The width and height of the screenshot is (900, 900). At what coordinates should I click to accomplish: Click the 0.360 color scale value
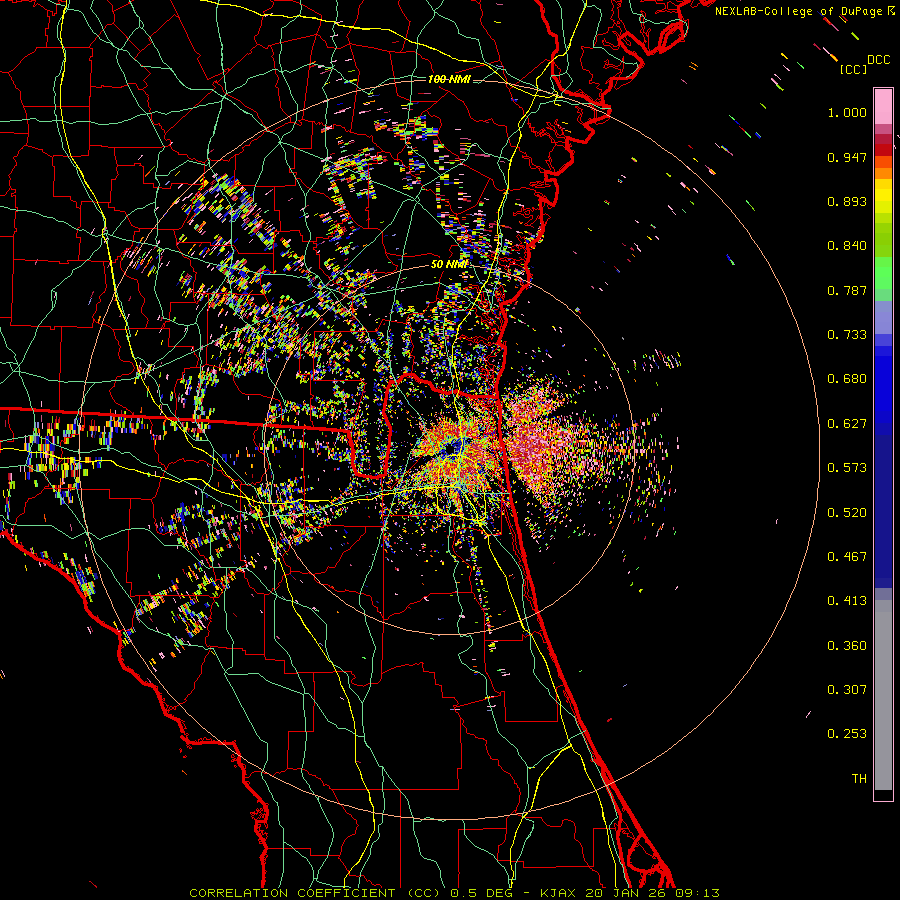(x=847, y=646)
